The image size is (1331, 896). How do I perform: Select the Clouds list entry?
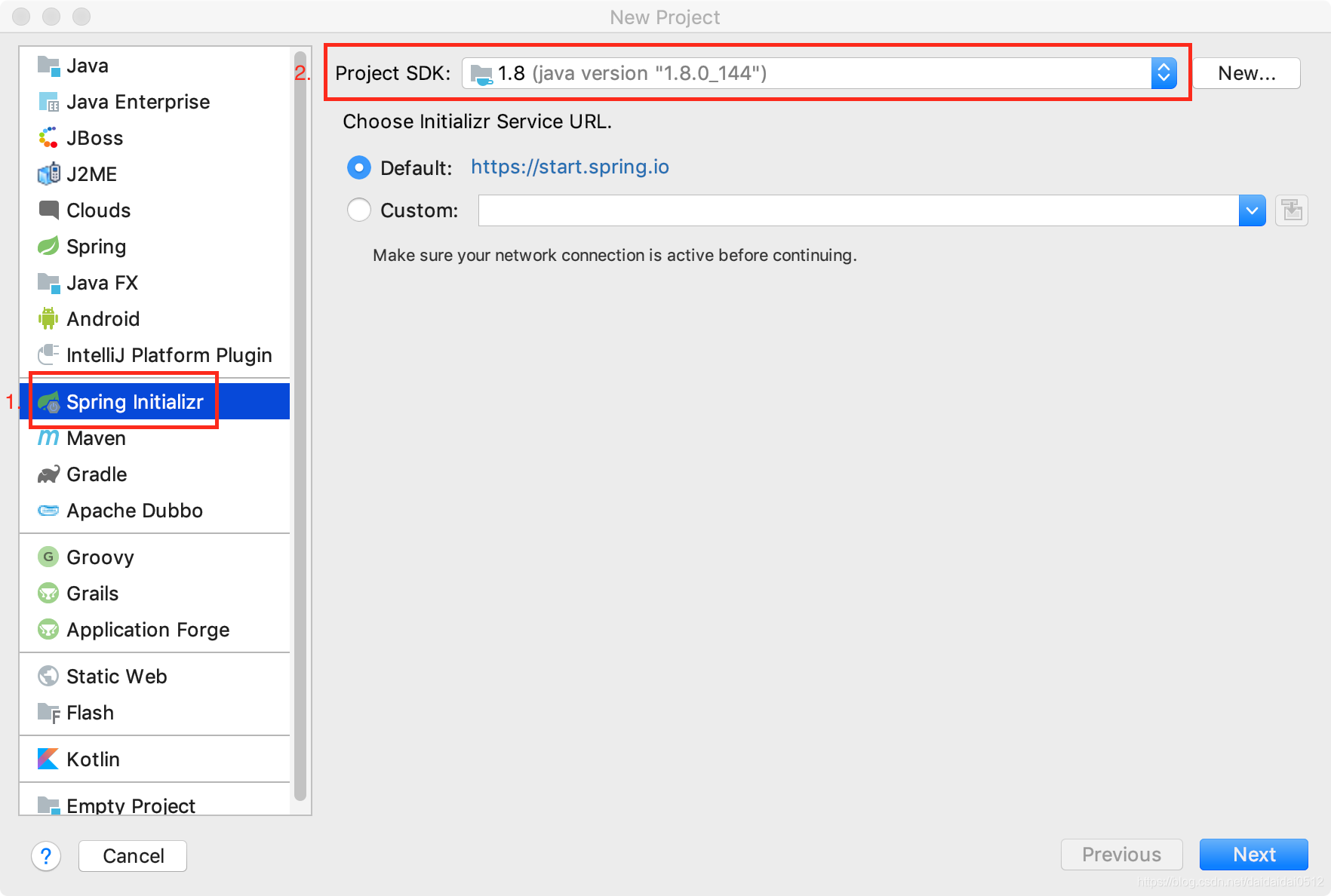[155, 210]
